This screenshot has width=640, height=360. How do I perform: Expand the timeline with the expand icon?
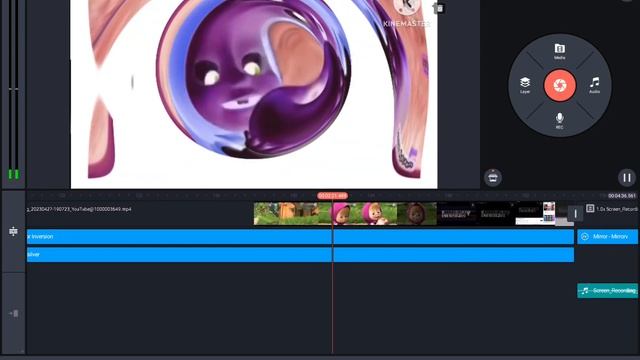click(x=13, y=231)
